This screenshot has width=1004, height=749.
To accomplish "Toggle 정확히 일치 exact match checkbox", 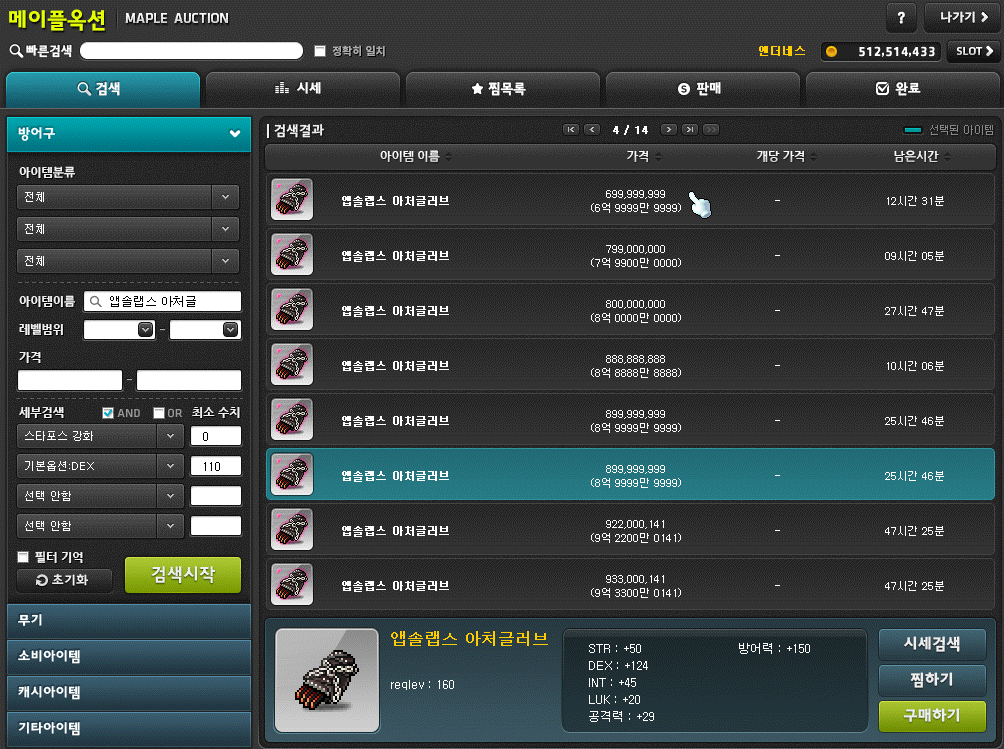I will [x=320, y=51].
